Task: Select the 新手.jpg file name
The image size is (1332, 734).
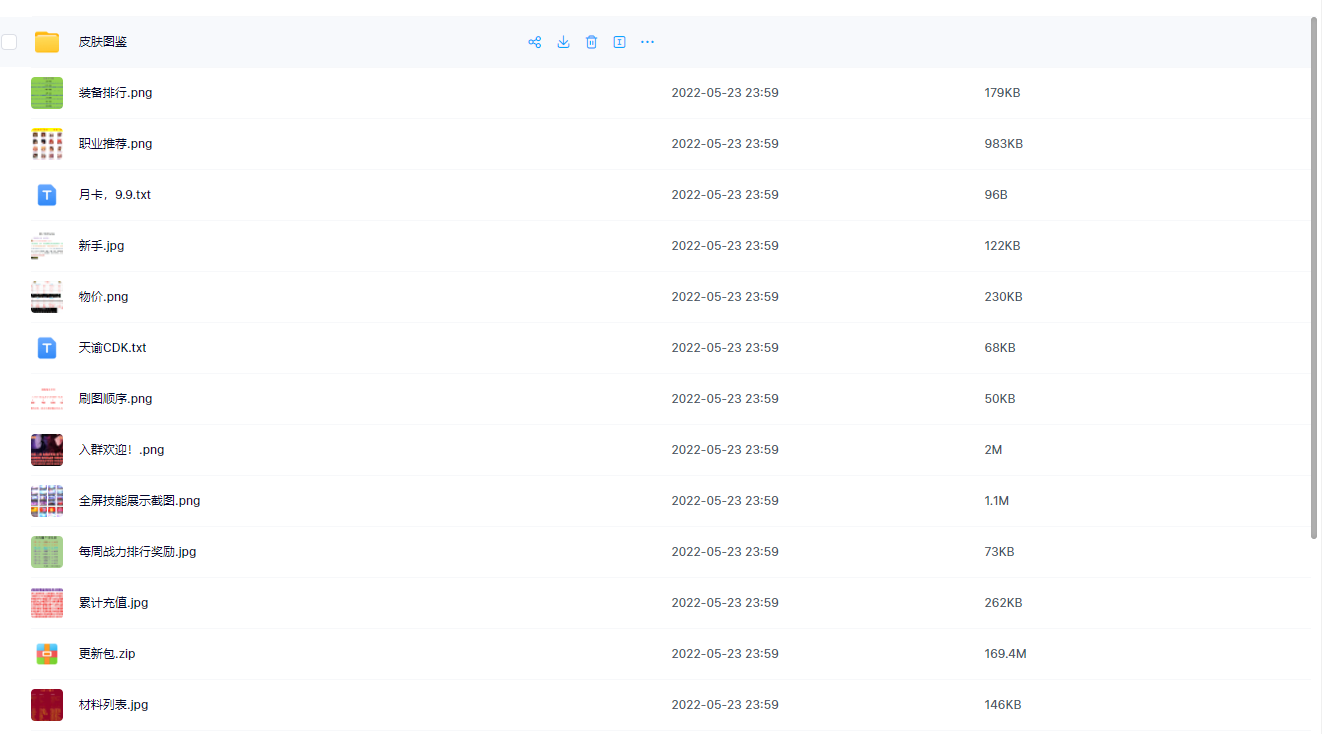Action: pos(101,246)
